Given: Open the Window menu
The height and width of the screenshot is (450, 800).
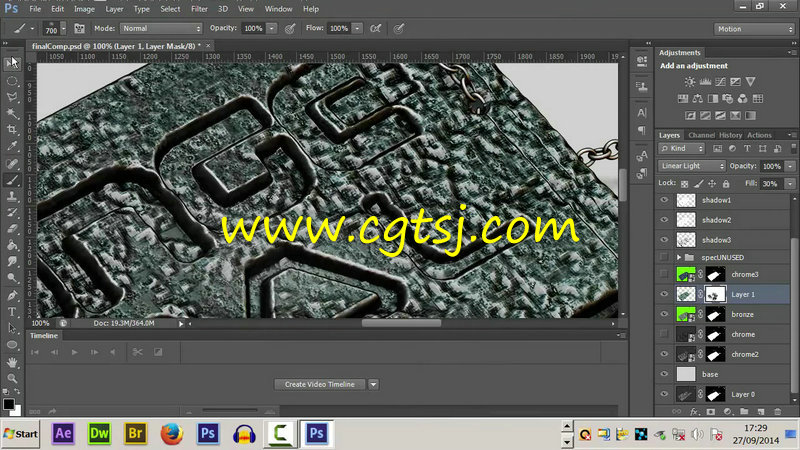Looking at the screenshot, I should (x=278, y=9).
